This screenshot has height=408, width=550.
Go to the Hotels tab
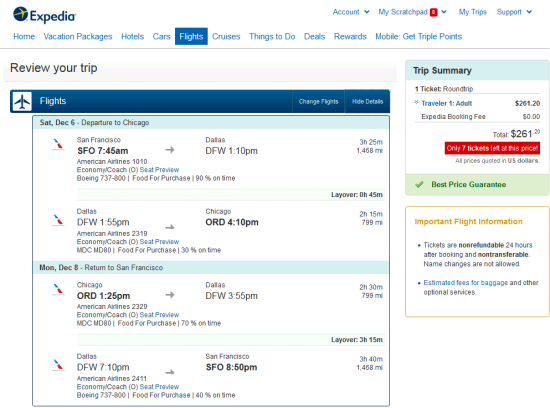click(133, 36)
